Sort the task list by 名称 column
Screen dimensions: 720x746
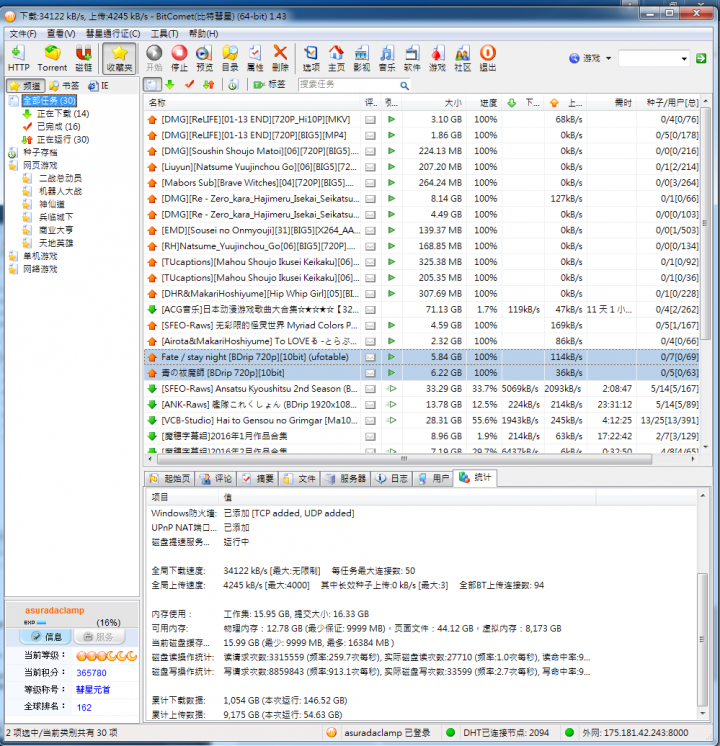(252, 102)
